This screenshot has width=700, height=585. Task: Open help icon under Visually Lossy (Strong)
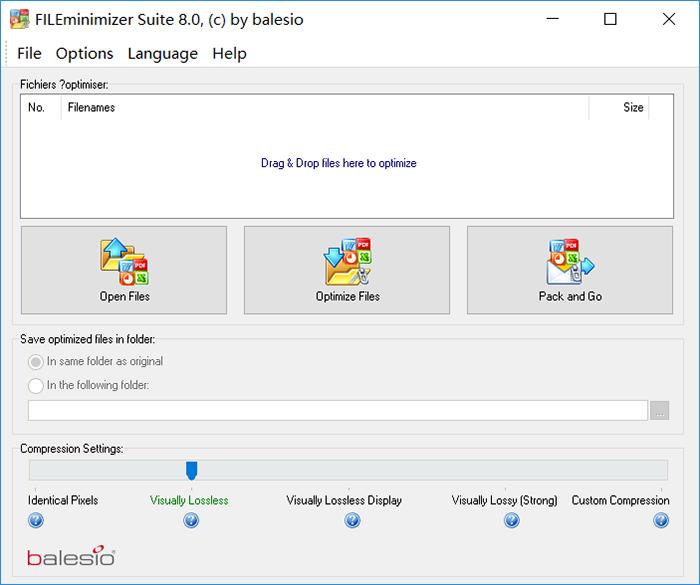[x=512, y=520]
